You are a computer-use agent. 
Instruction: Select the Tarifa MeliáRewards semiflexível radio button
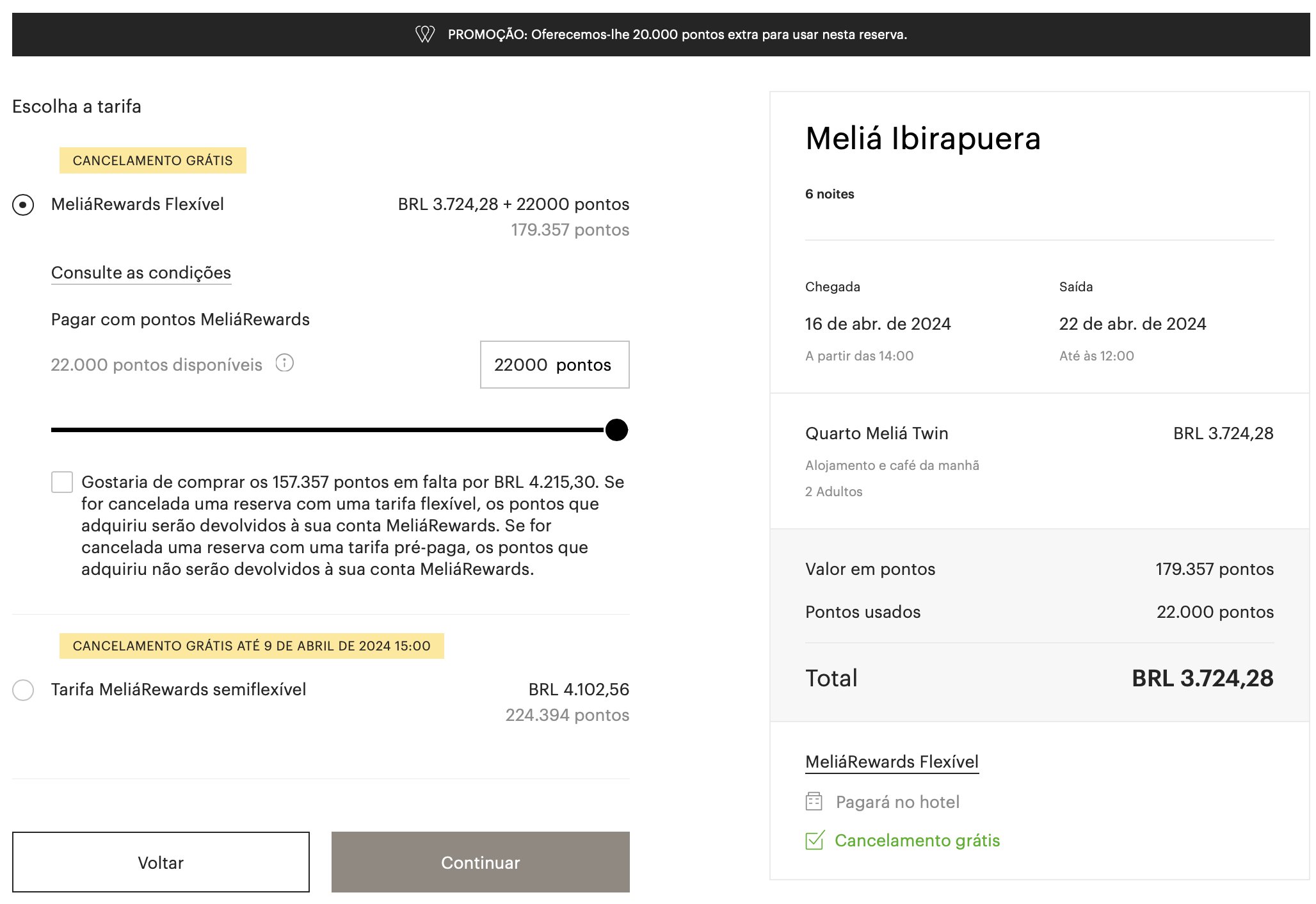pos(23,690)
